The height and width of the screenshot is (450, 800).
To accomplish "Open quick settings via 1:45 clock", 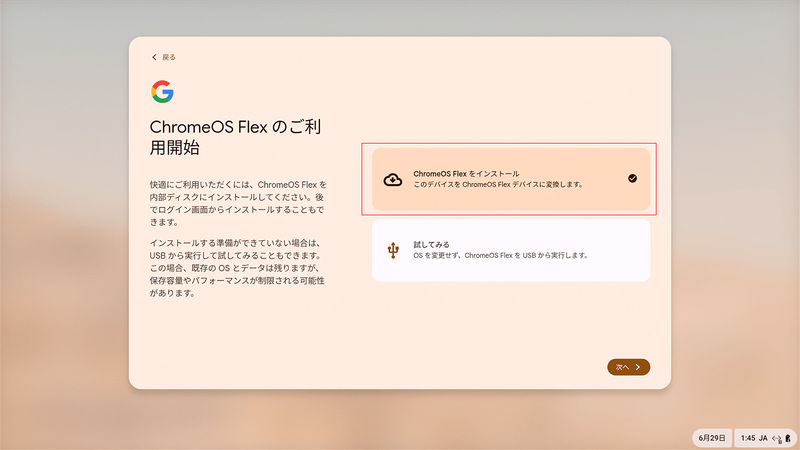I will (x=748, y=438).
